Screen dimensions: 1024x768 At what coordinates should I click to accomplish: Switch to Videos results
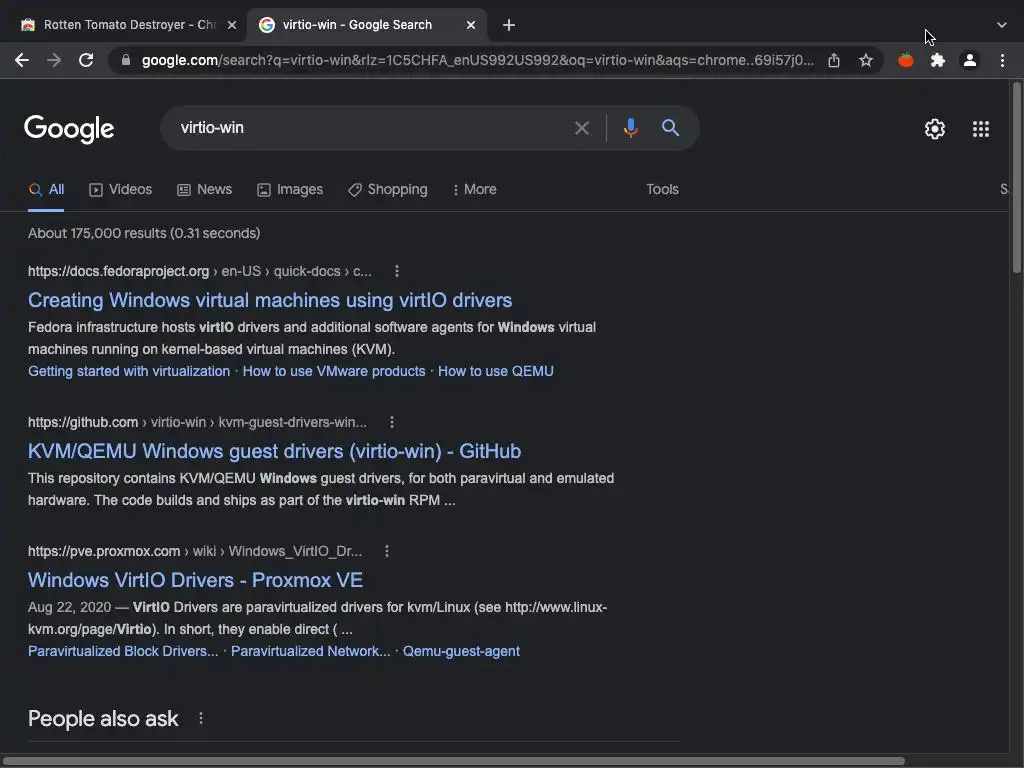tap(121, 189)
